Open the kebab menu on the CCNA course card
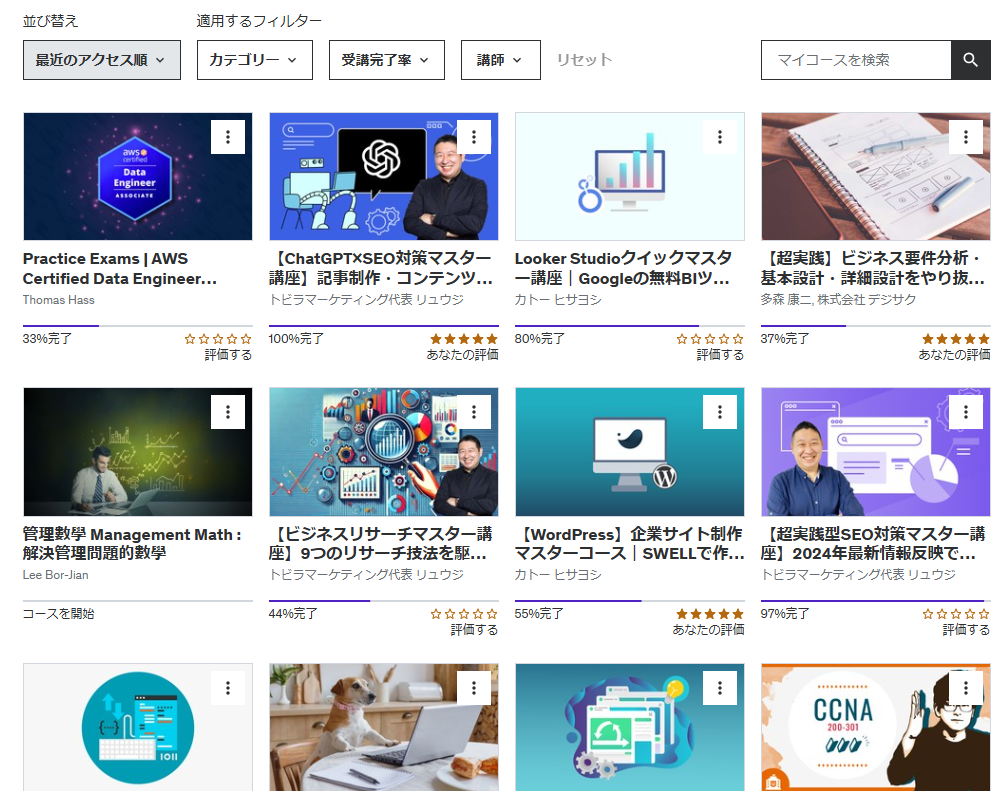 pos(966,688)
